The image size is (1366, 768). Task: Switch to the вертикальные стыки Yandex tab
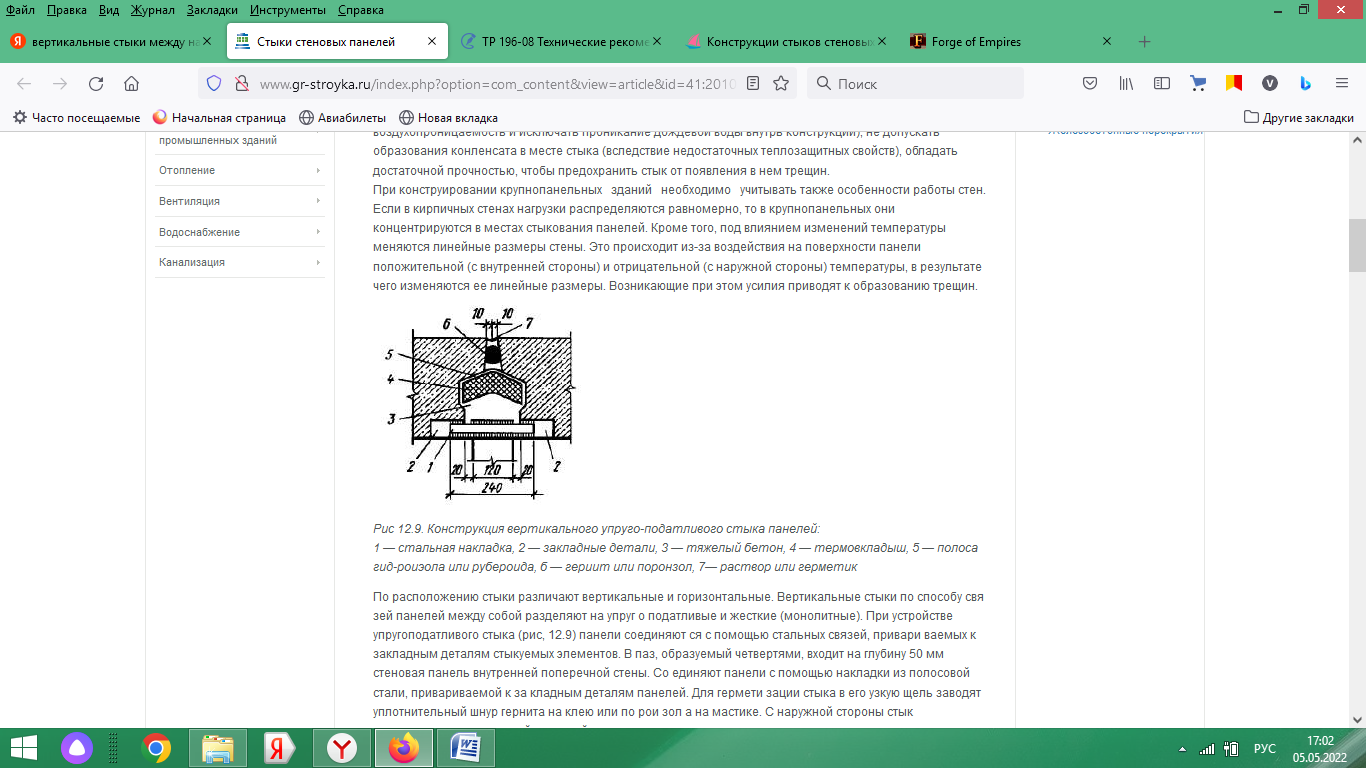coord(112,42)
